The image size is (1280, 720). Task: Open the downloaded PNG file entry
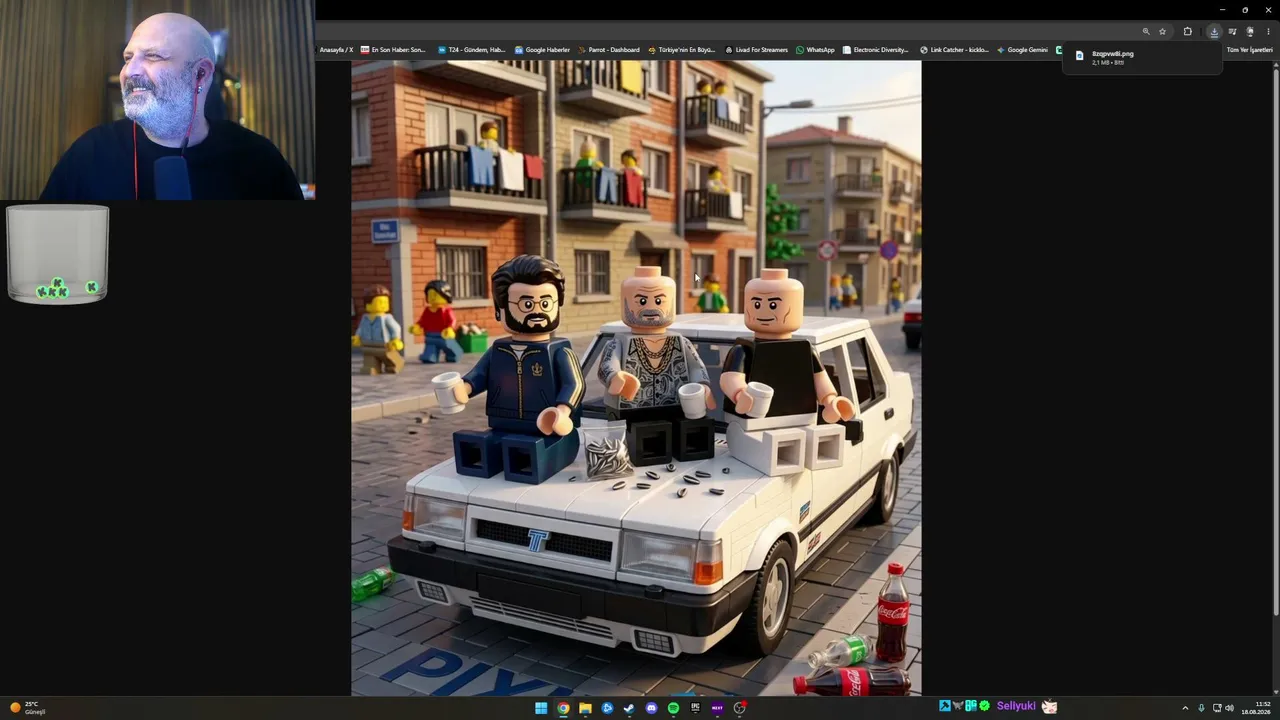(1142, 58)
